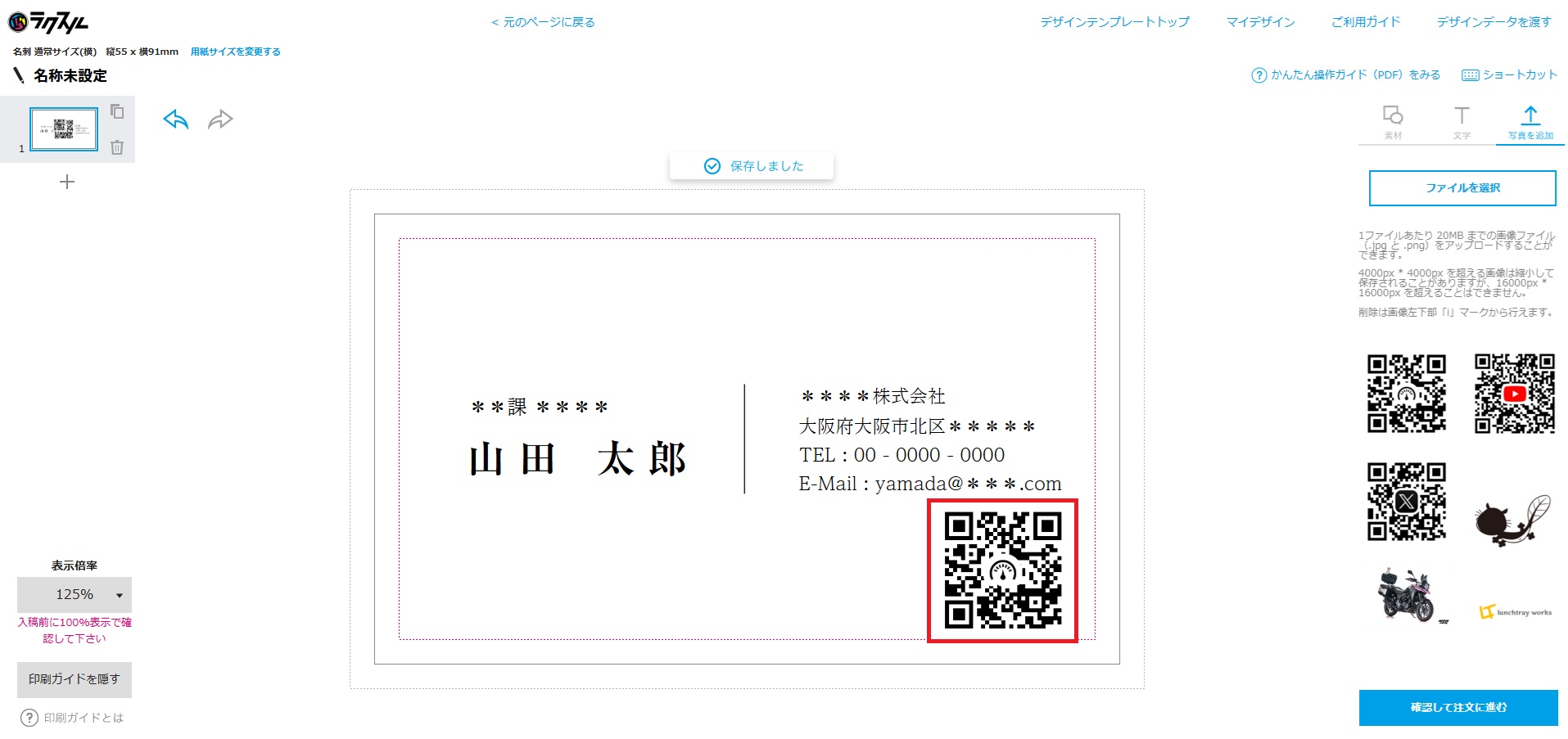Image resolution: width=1568 pixels, height=739 pixels.
Task: Select the lunchtray works logo thumbnail
Action: (1516, 612)
